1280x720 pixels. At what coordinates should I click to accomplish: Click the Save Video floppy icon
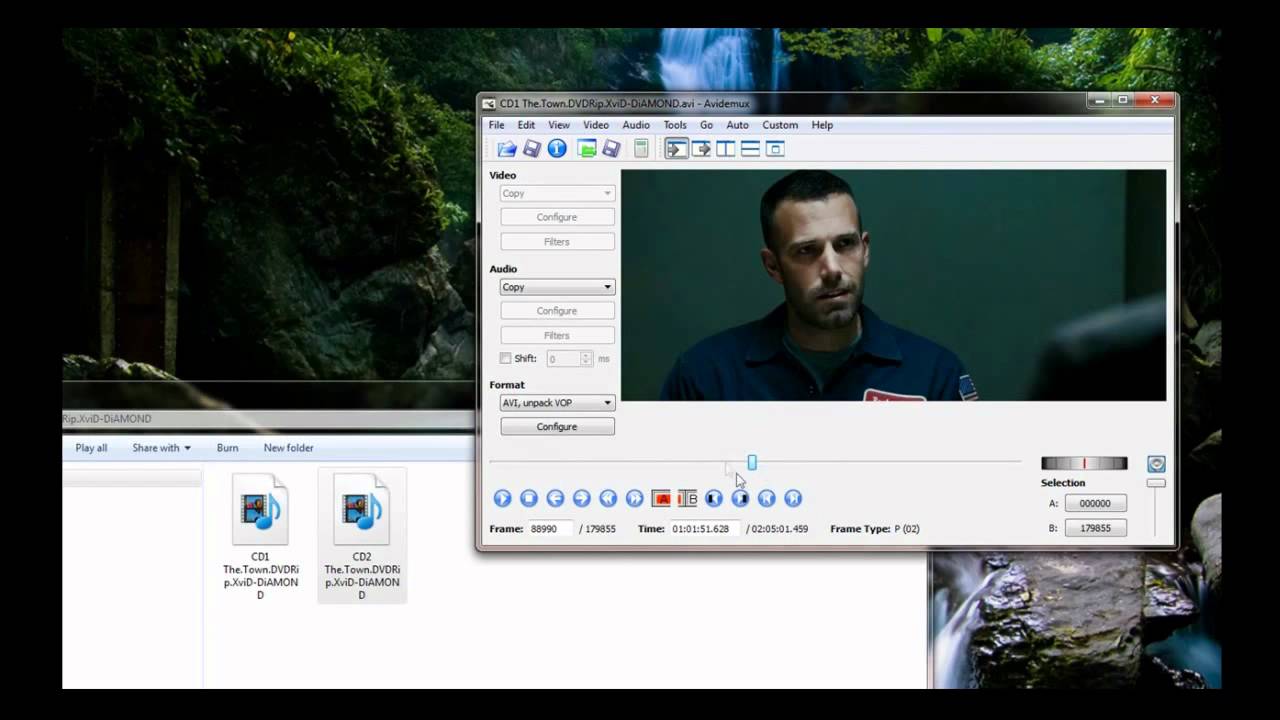[x=532, y=149]
